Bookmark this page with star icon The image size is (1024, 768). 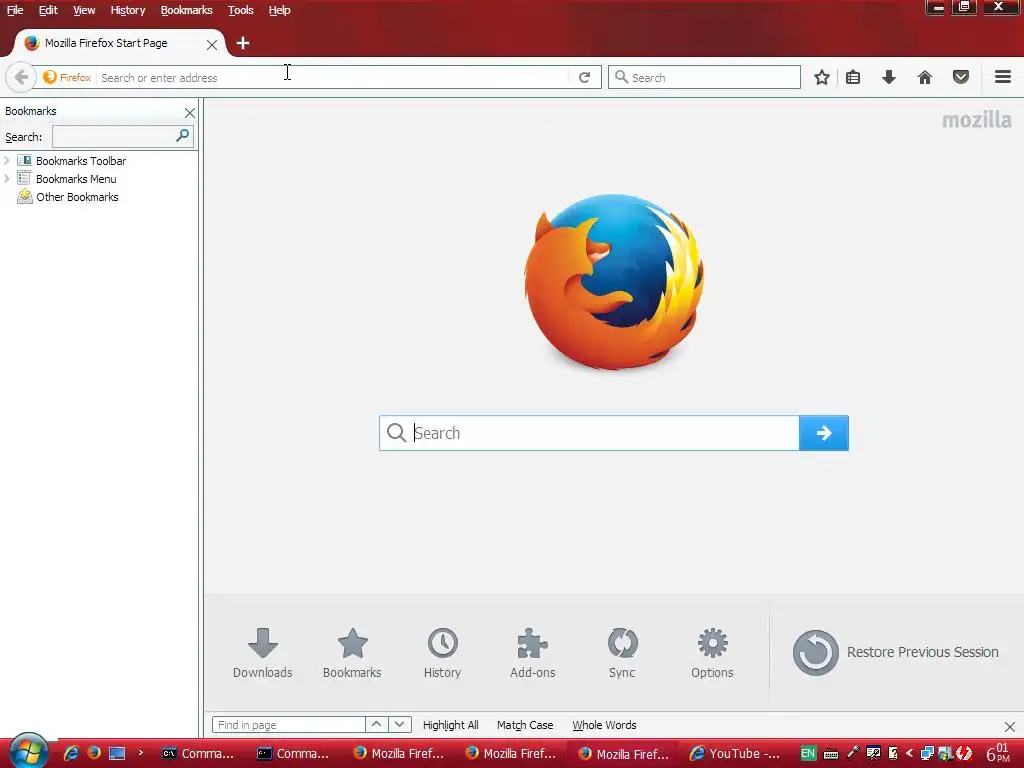[x=822, y=77]
